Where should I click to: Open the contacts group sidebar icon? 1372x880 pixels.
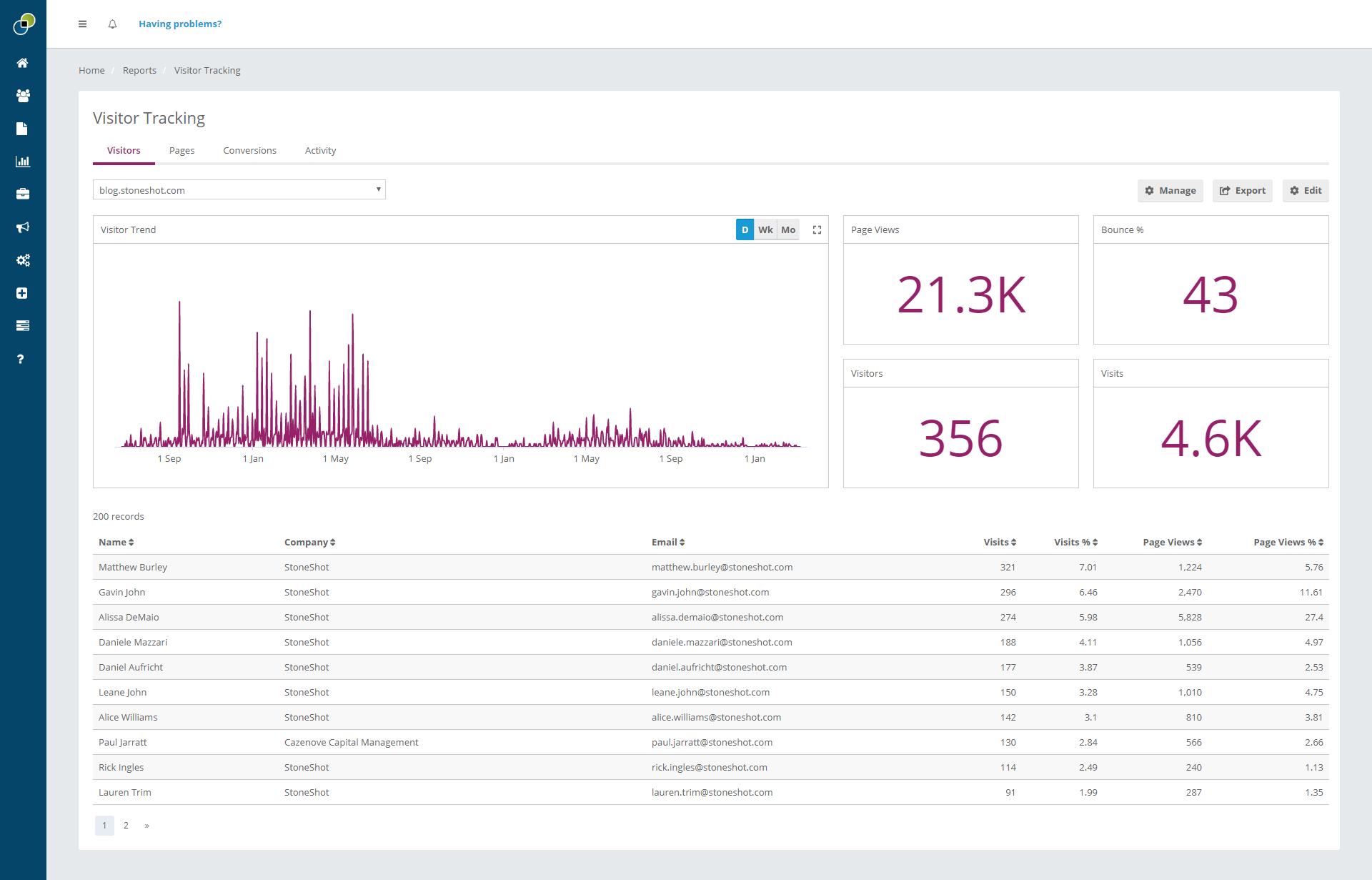pyautogui.click(x=23, y=96)
